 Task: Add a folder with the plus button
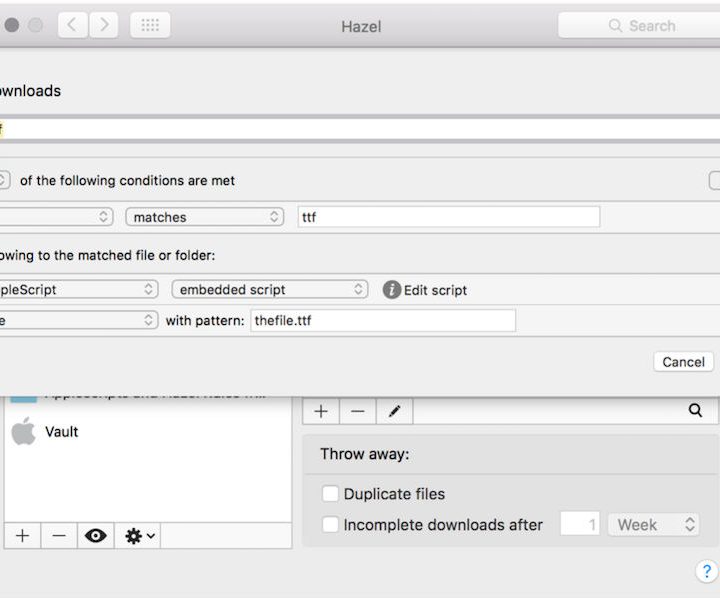click(22, 536)
